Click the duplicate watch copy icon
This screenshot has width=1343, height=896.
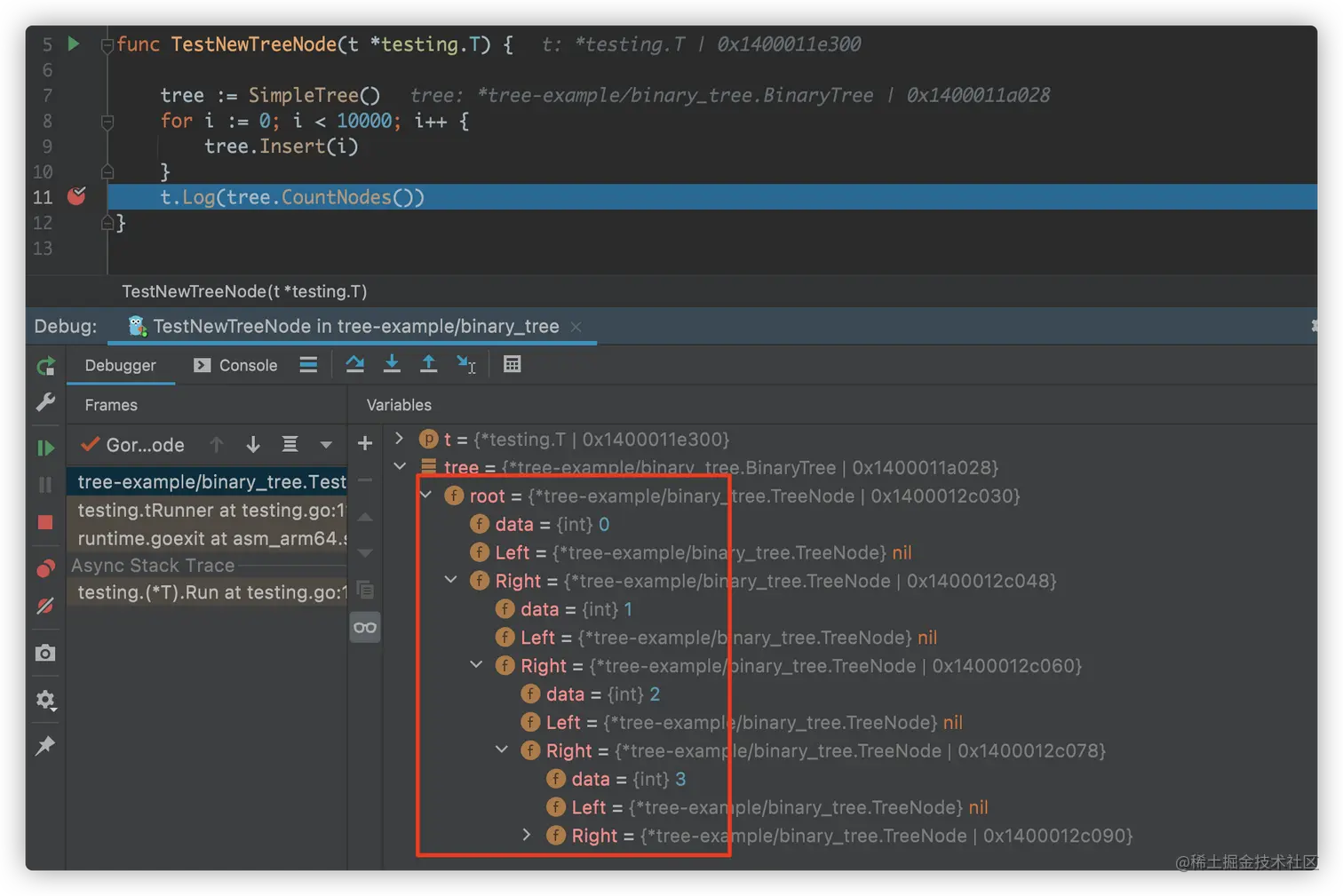click(x=365, y=590)
